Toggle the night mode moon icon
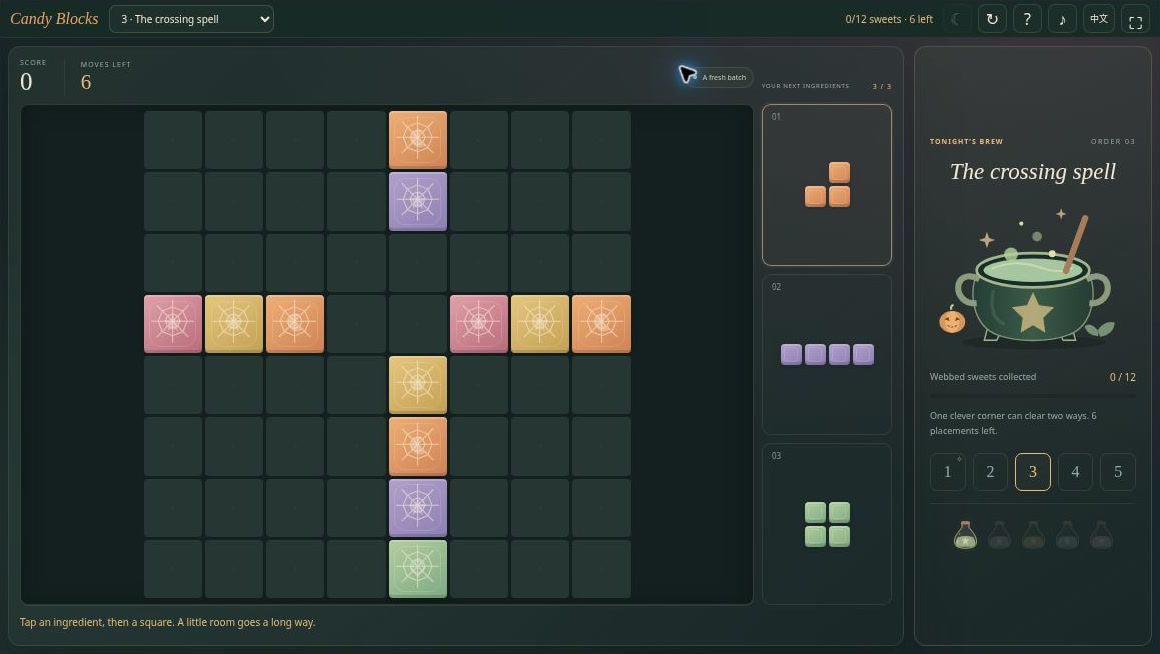The height and width of the screenshot is (654, 1160). 956,19
